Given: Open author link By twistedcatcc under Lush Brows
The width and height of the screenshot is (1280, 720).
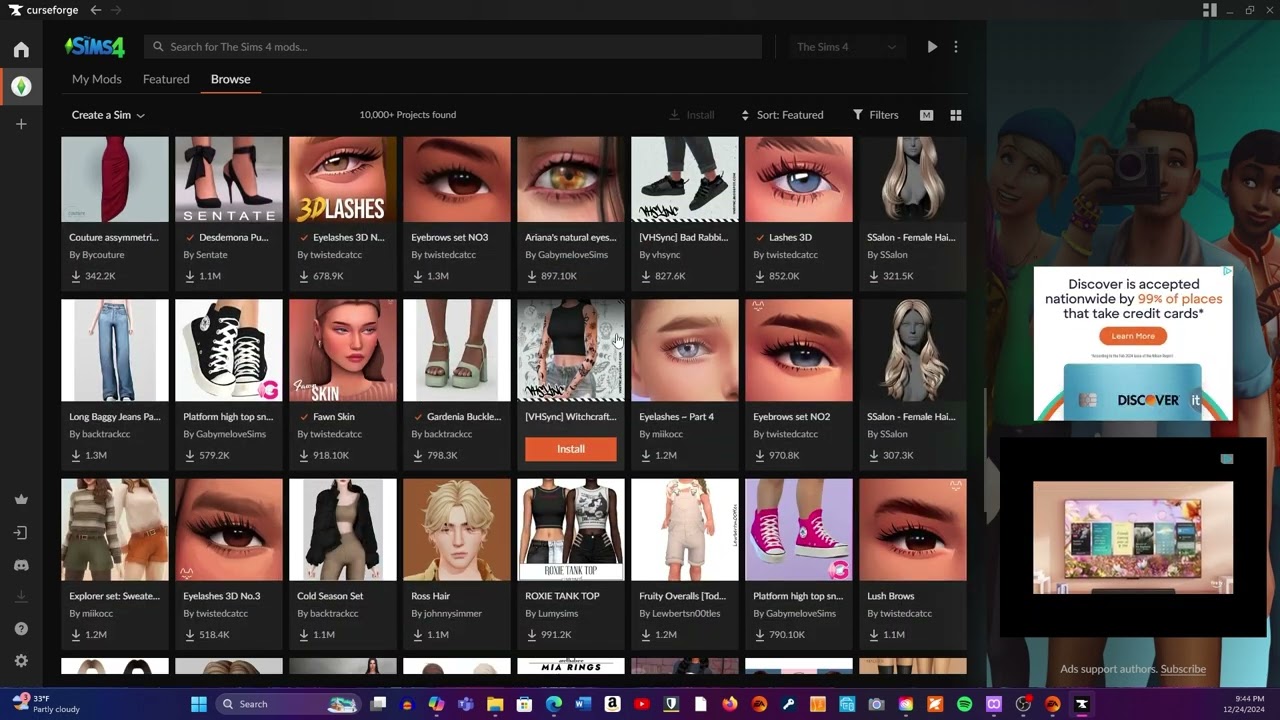Looking at the screenshot, I should point(900,613).
